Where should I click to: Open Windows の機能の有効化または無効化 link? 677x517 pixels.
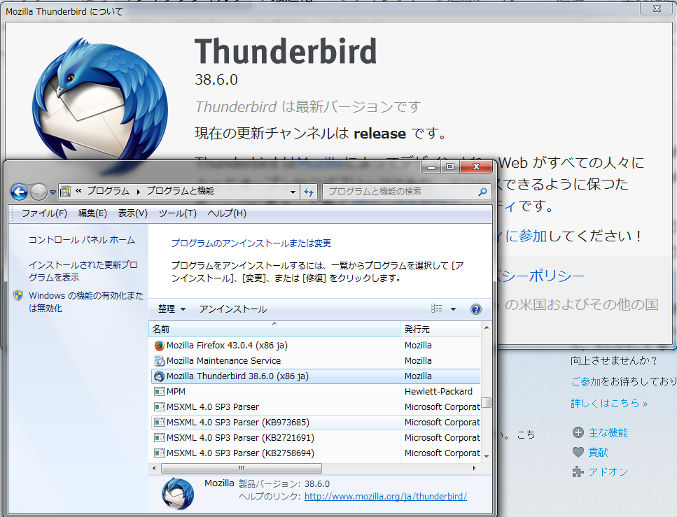pos(85,302)
